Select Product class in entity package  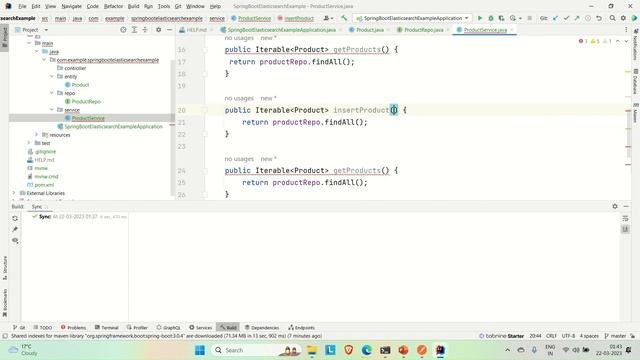click(x=80, y=85)
